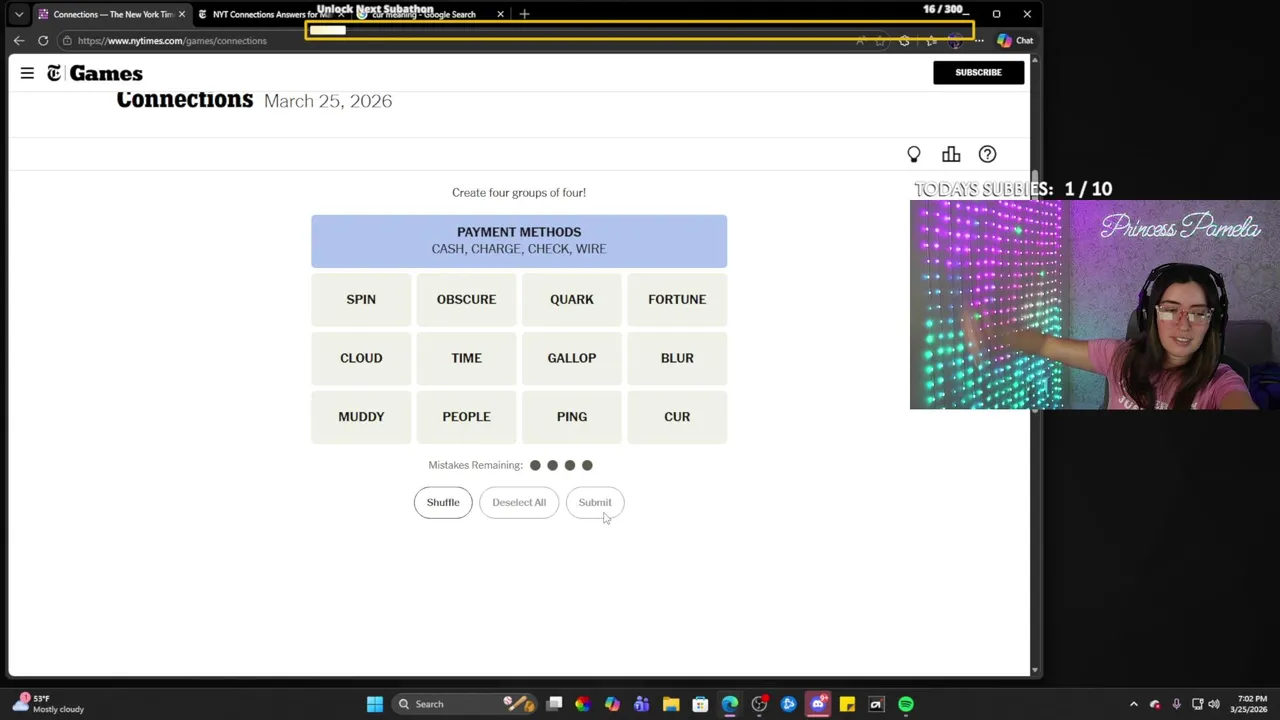
Task: Select the GALLOP tile
Action: [572, 358]
